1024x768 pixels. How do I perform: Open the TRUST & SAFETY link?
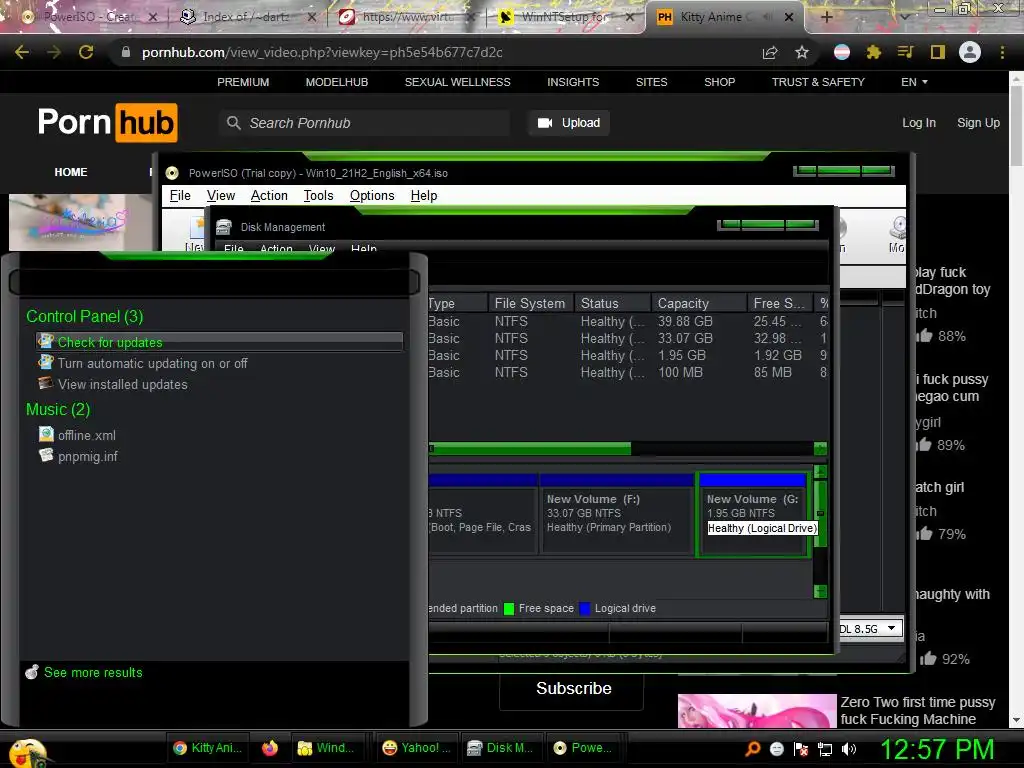click(818, 82)
